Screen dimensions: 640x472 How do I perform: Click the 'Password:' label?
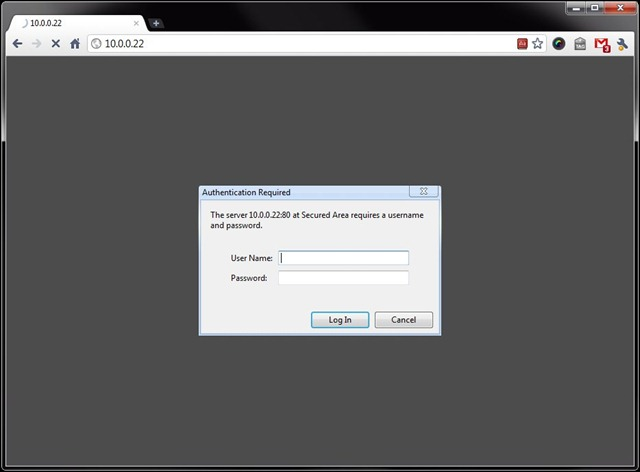coord(249,278)
